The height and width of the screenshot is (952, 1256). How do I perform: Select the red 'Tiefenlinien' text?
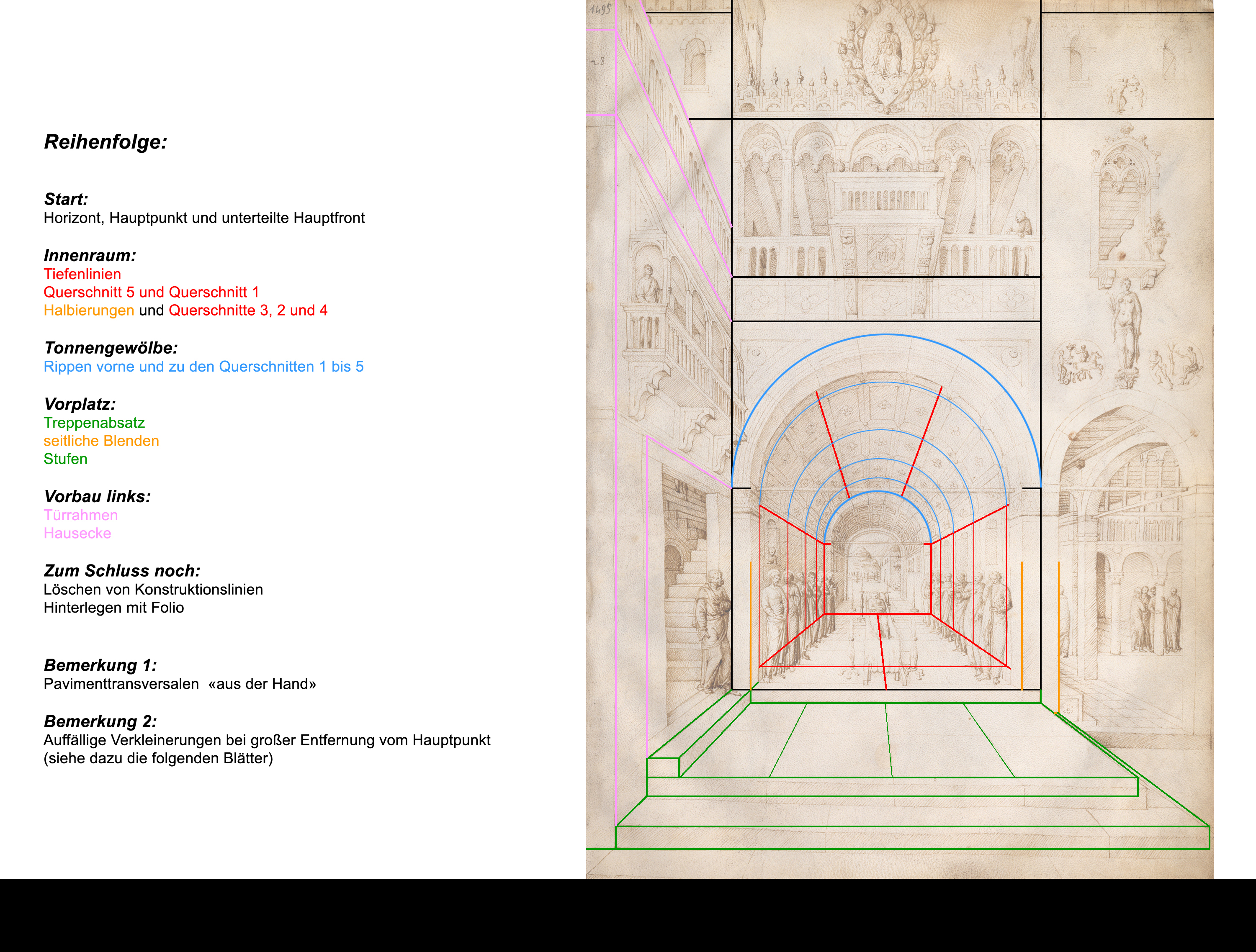click(82, 274)
